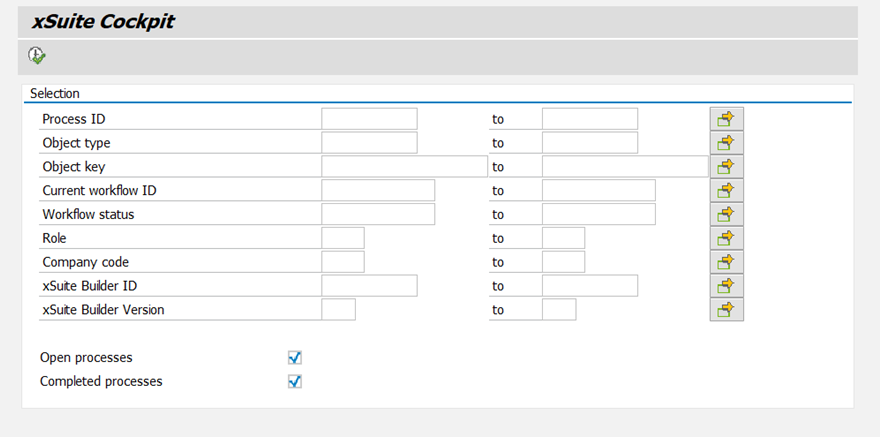
Task: Open multiple selection for Process ID
Action: point(726,119)
